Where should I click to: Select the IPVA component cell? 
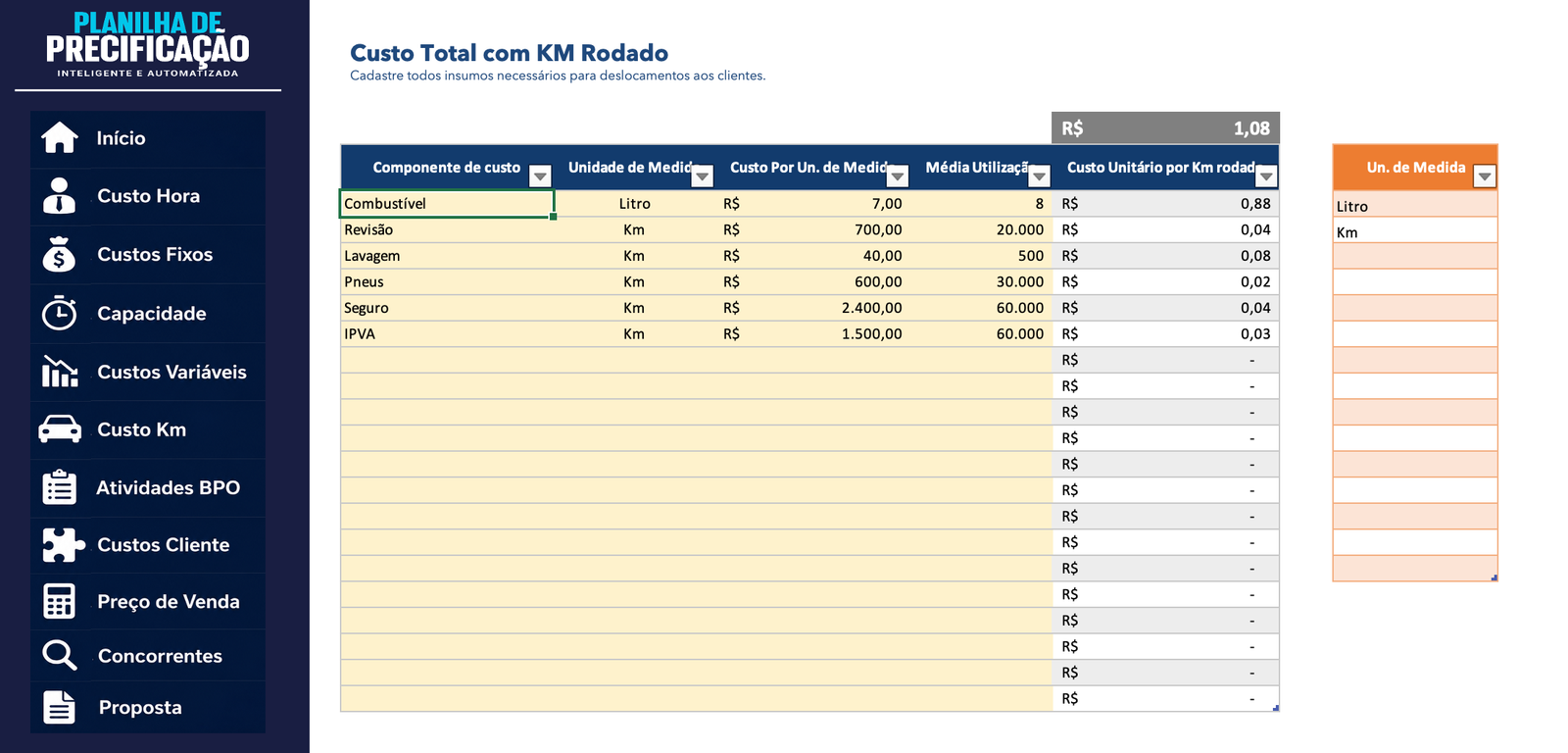coord(447,333)
